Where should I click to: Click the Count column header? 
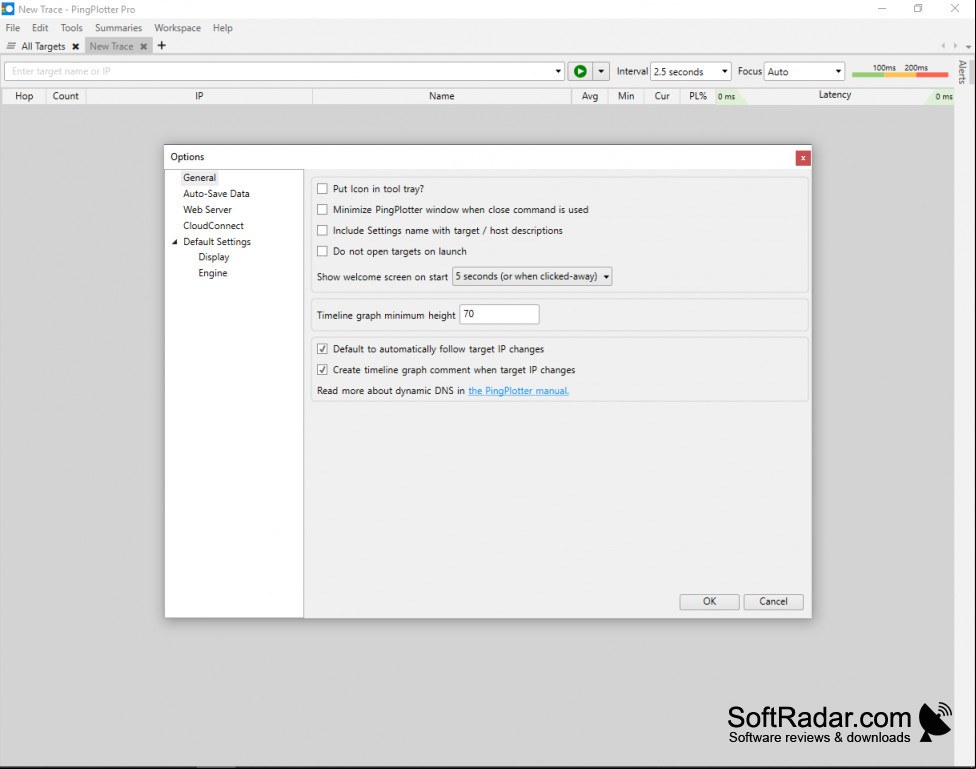tap(65, 96)
